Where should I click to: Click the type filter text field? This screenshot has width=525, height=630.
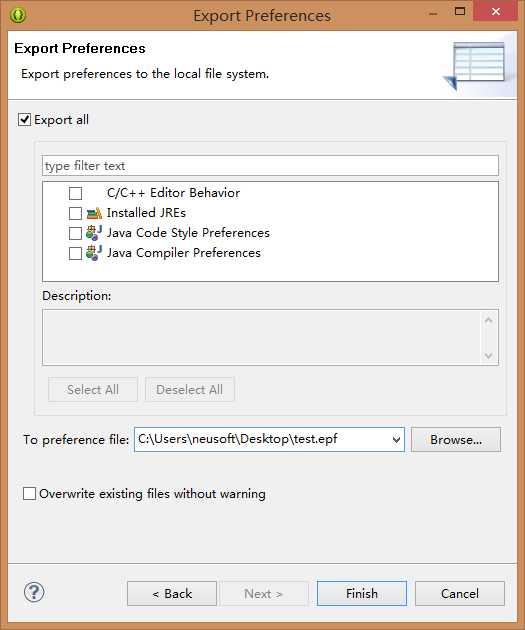click(270, 166)
